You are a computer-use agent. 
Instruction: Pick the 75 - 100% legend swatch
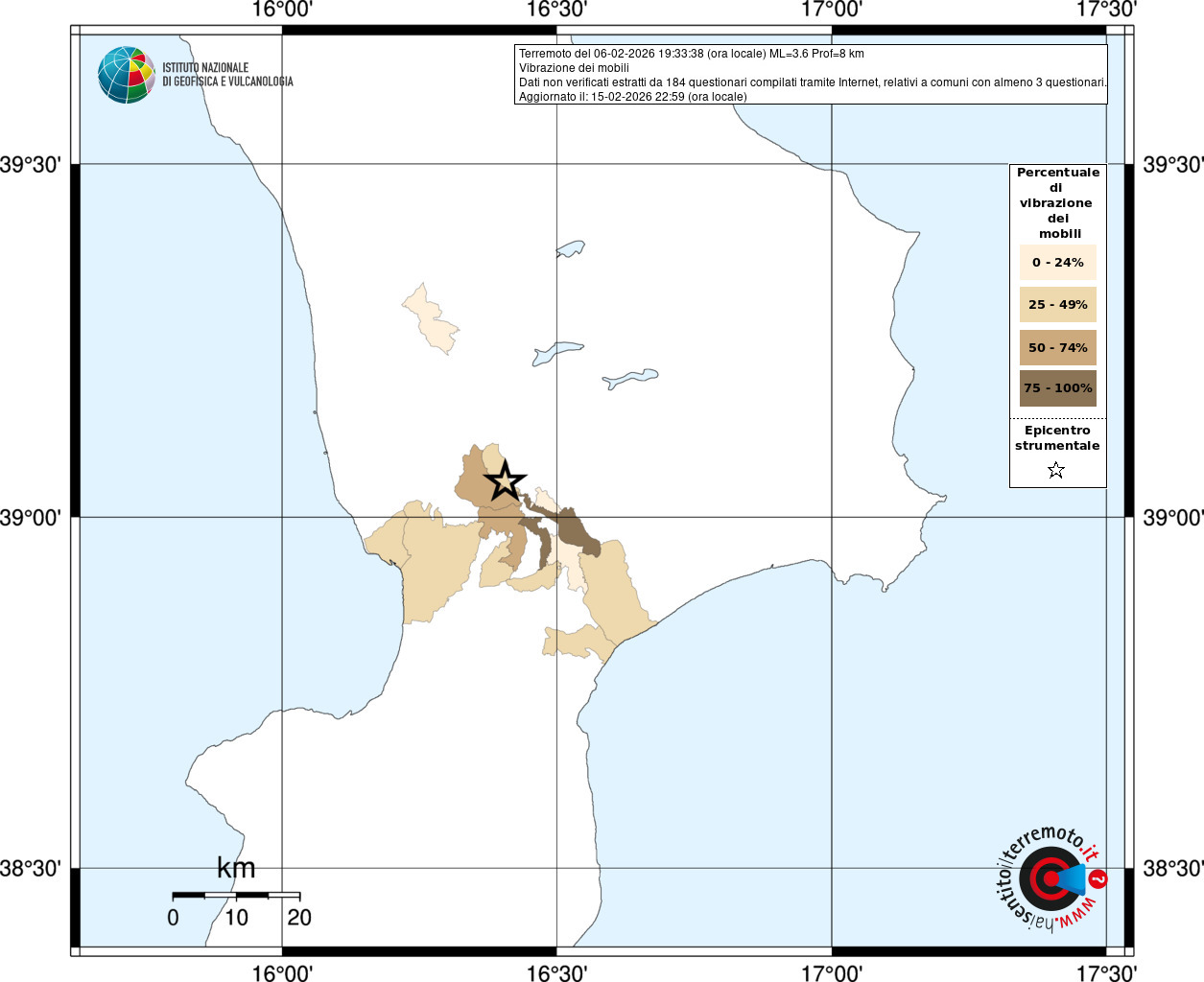pos(1057,388)
